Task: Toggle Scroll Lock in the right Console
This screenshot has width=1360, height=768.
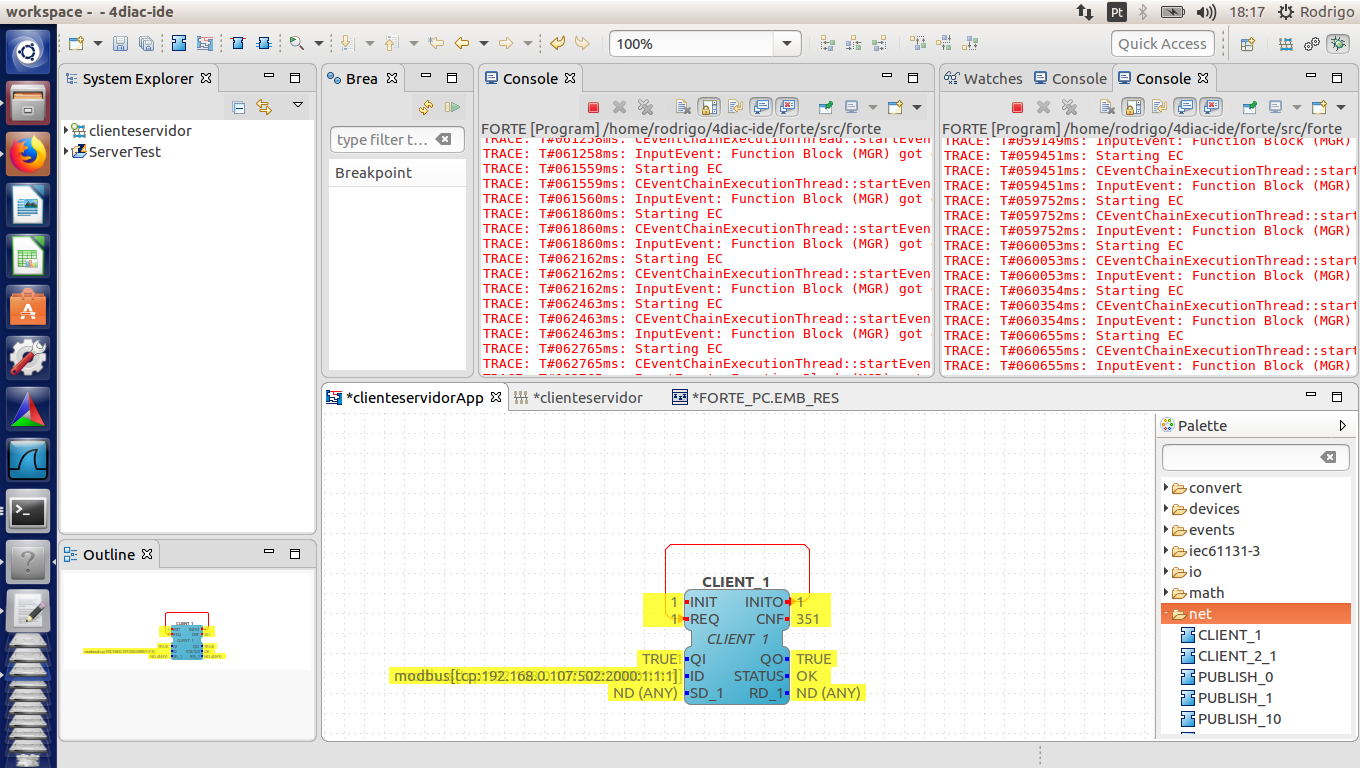Action: pyautogui.click(x=1133, y=107)
